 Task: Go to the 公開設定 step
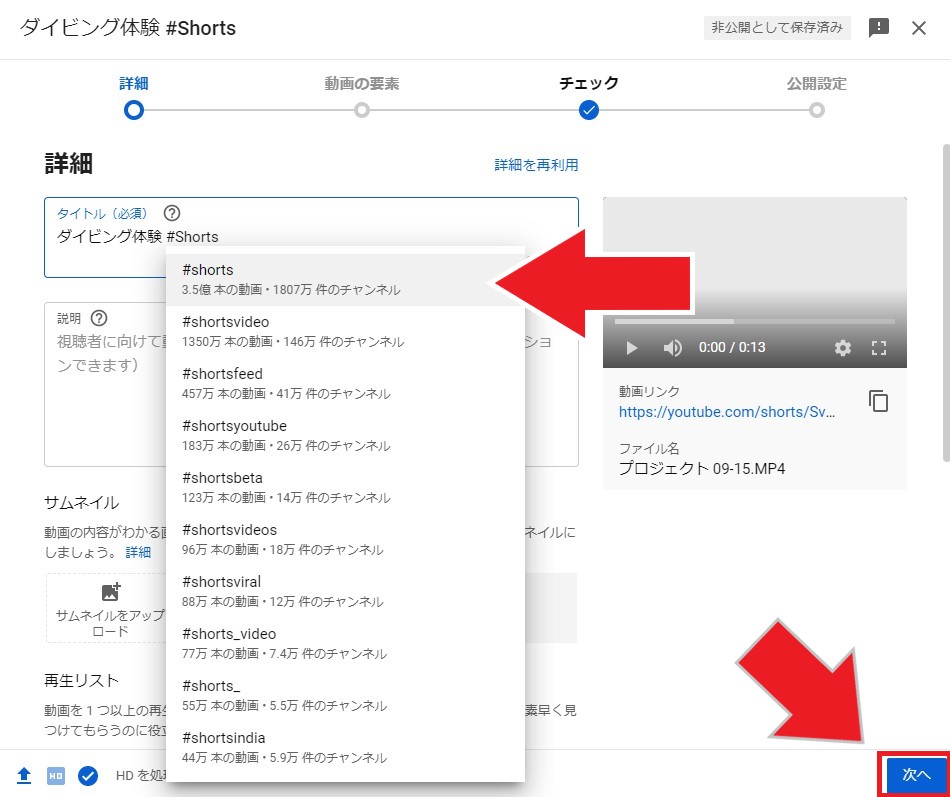(x=817, y=97)
